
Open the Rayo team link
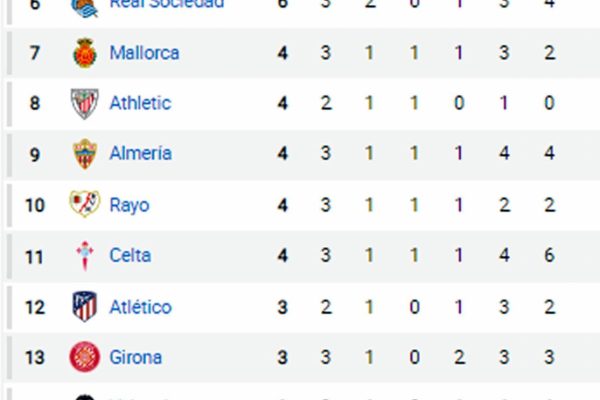(129, 205)
